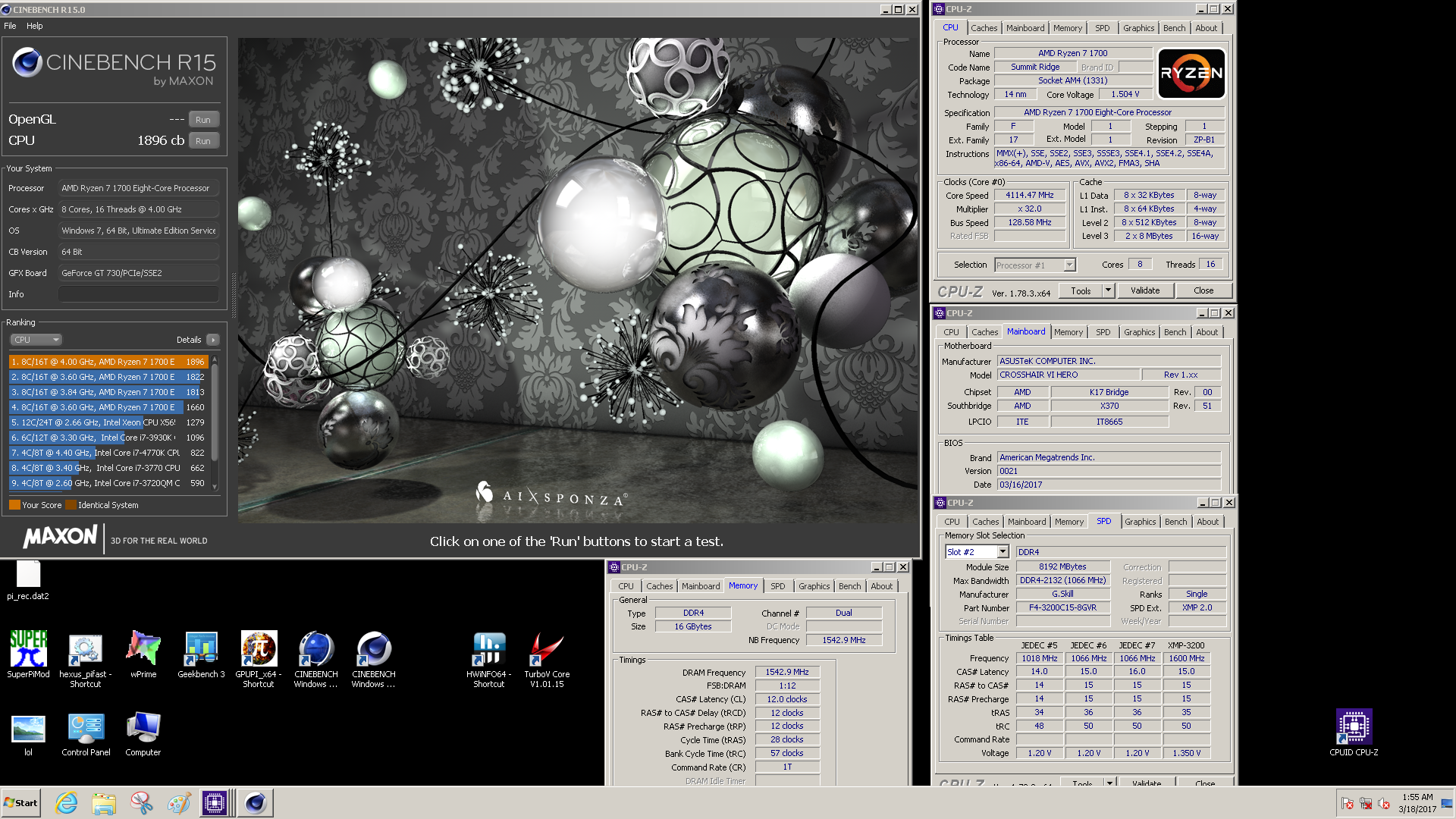Screen dimensions: 1456x819
Task: Click Validate in top CPU-Z window
Action: (x=1145, y=290)
